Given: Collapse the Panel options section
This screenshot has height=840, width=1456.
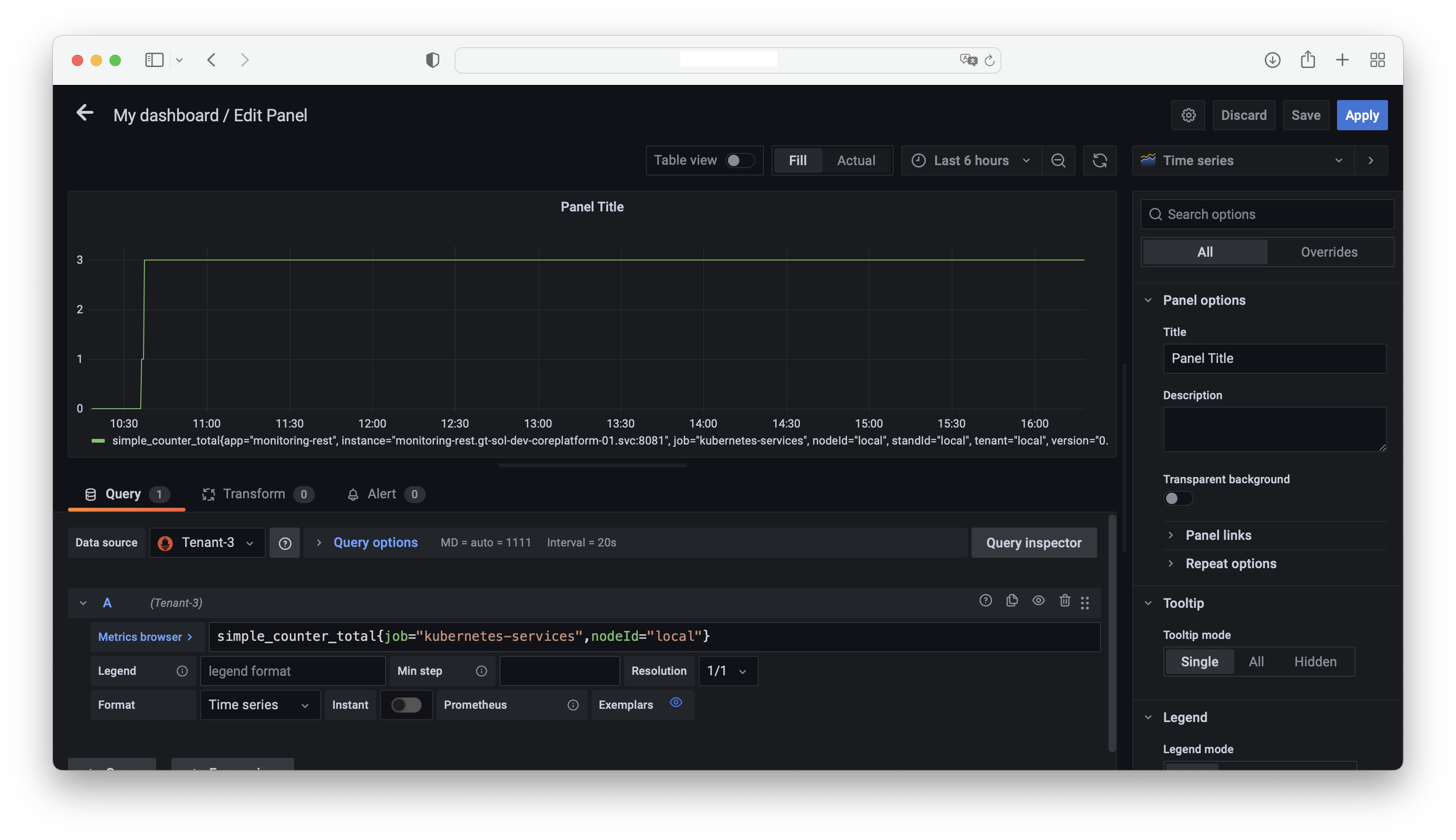Looking at the screenshot, I should coord(1204,301).
